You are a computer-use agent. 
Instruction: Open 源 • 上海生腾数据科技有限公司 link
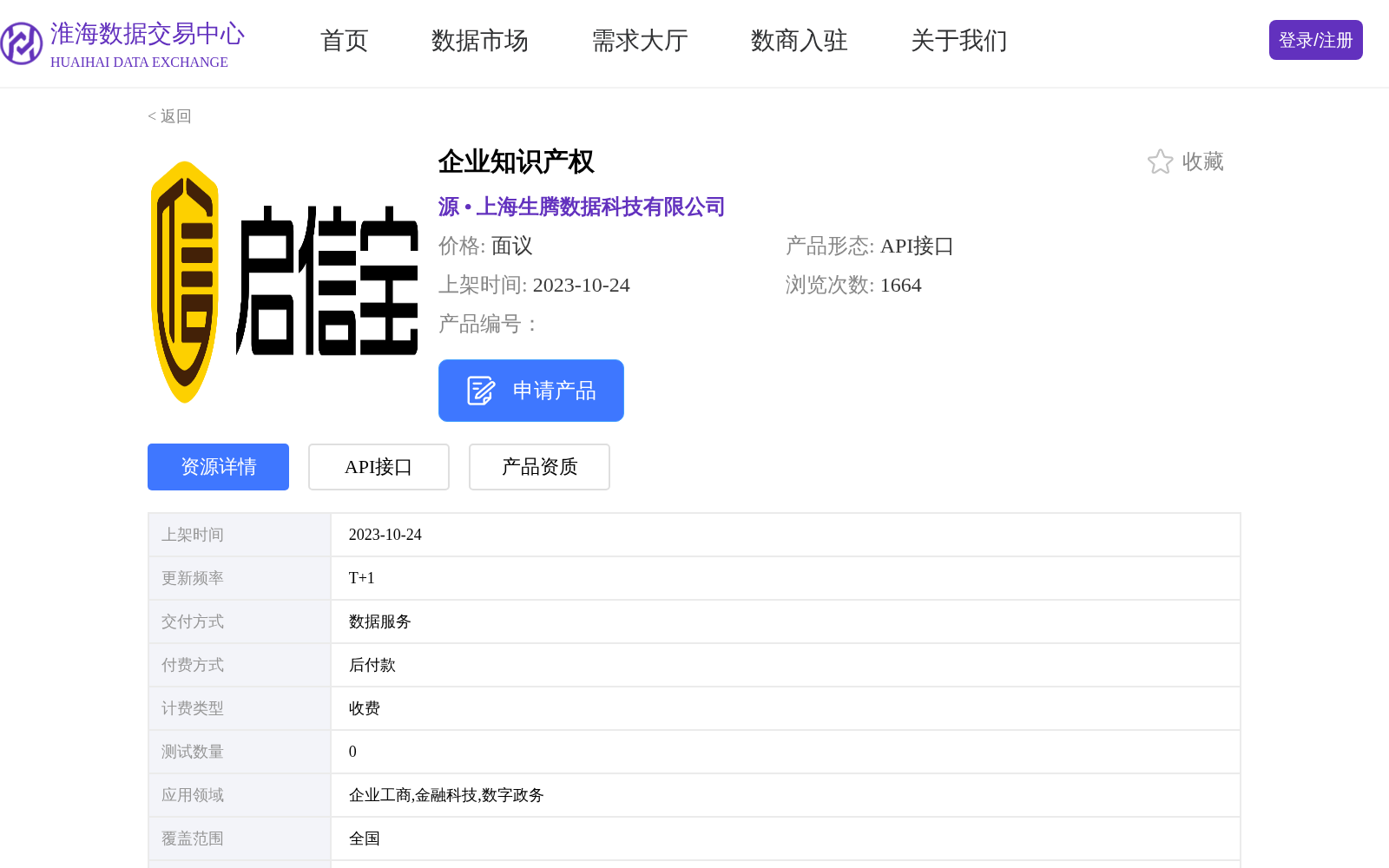[x=582, y=207]
